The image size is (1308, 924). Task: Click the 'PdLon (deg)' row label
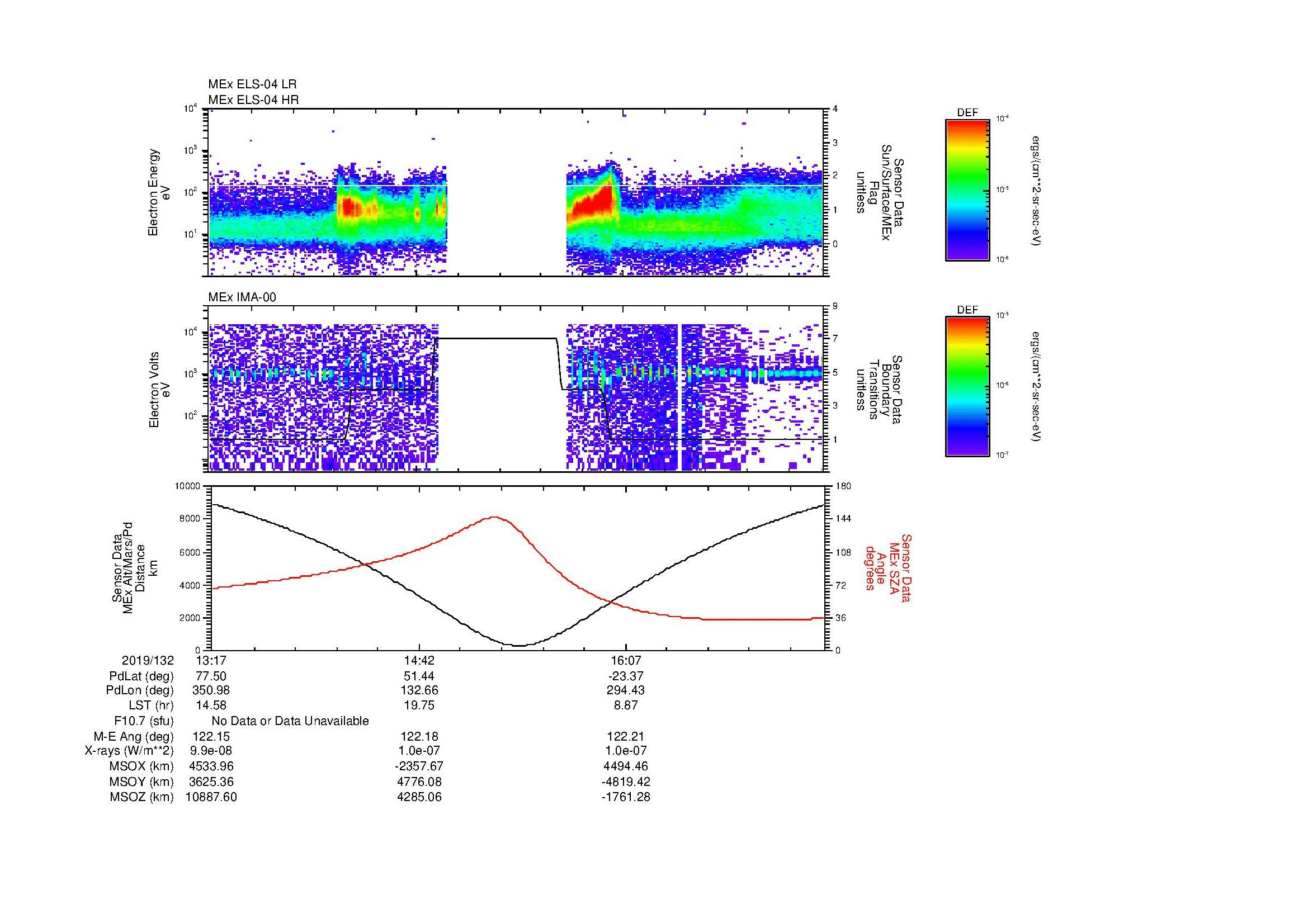tap(140, 690)
